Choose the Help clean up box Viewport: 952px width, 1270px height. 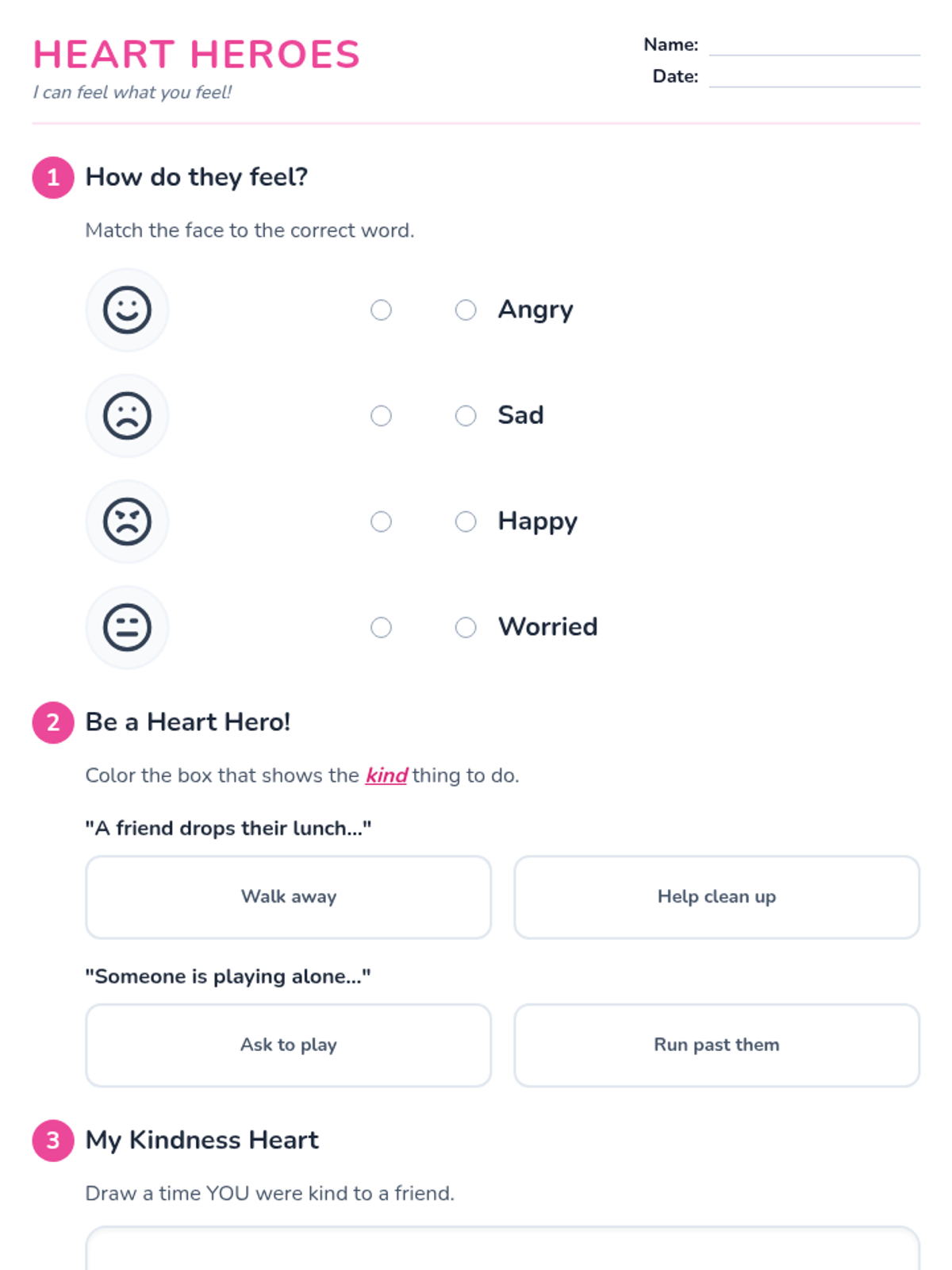(716, 897)
